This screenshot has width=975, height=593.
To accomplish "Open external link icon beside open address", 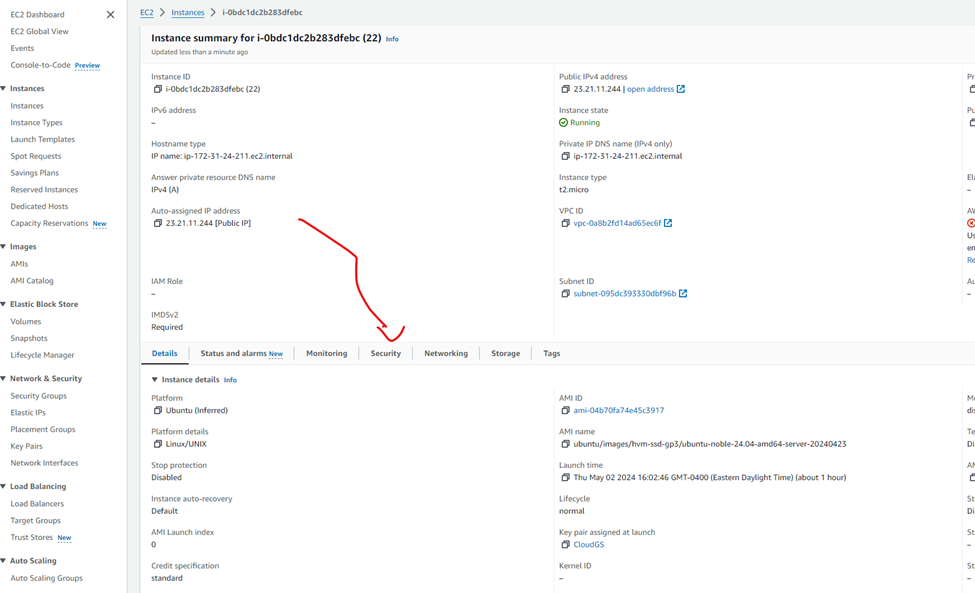I will coord(681,89).
